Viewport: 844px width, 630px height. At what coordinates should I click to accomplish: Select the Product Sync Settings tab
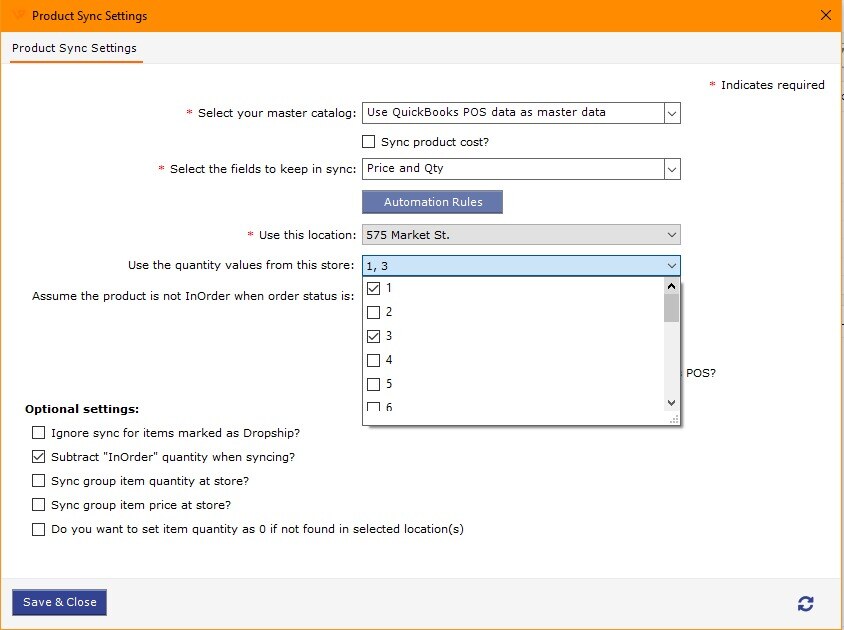click(x=74, y=48)
